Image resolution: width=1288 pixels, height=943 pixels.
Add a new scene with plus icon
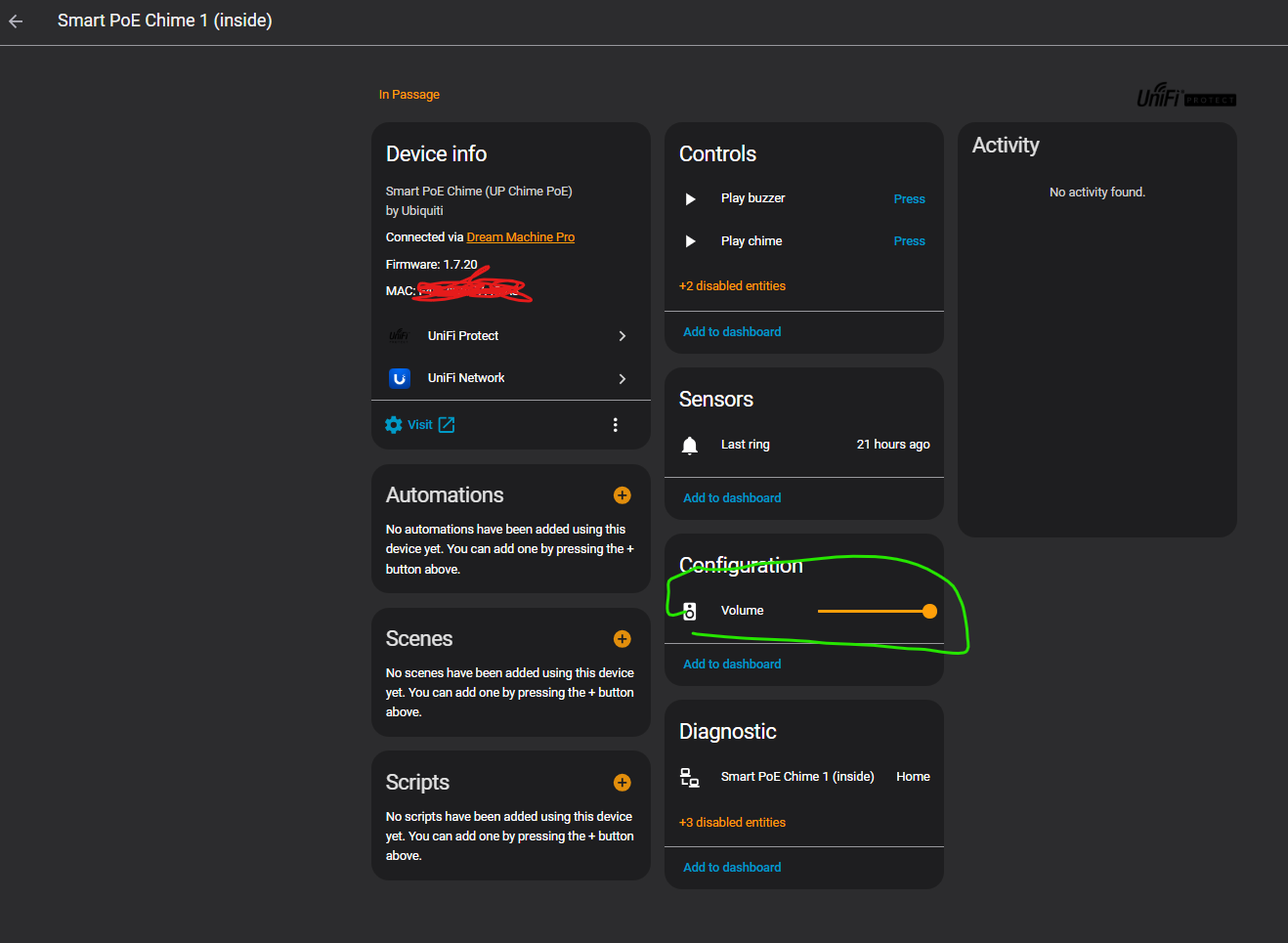tap(622, 639)
